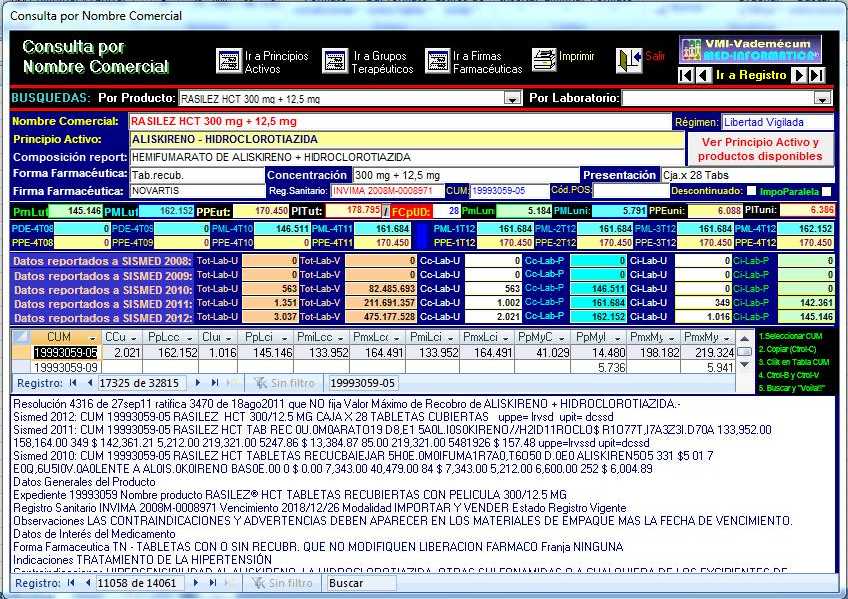The width and height of the screenshot is (848, 599).
Task: Click bottom record box 11058 de 14061
Action: pos(139,583)
